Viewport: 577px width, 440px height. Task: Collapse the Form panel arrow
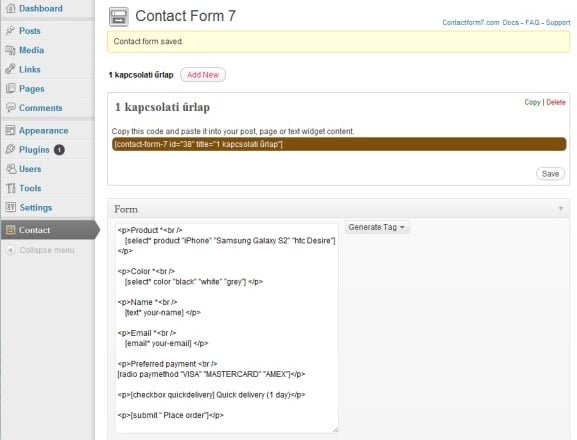(x=561, y=209)
